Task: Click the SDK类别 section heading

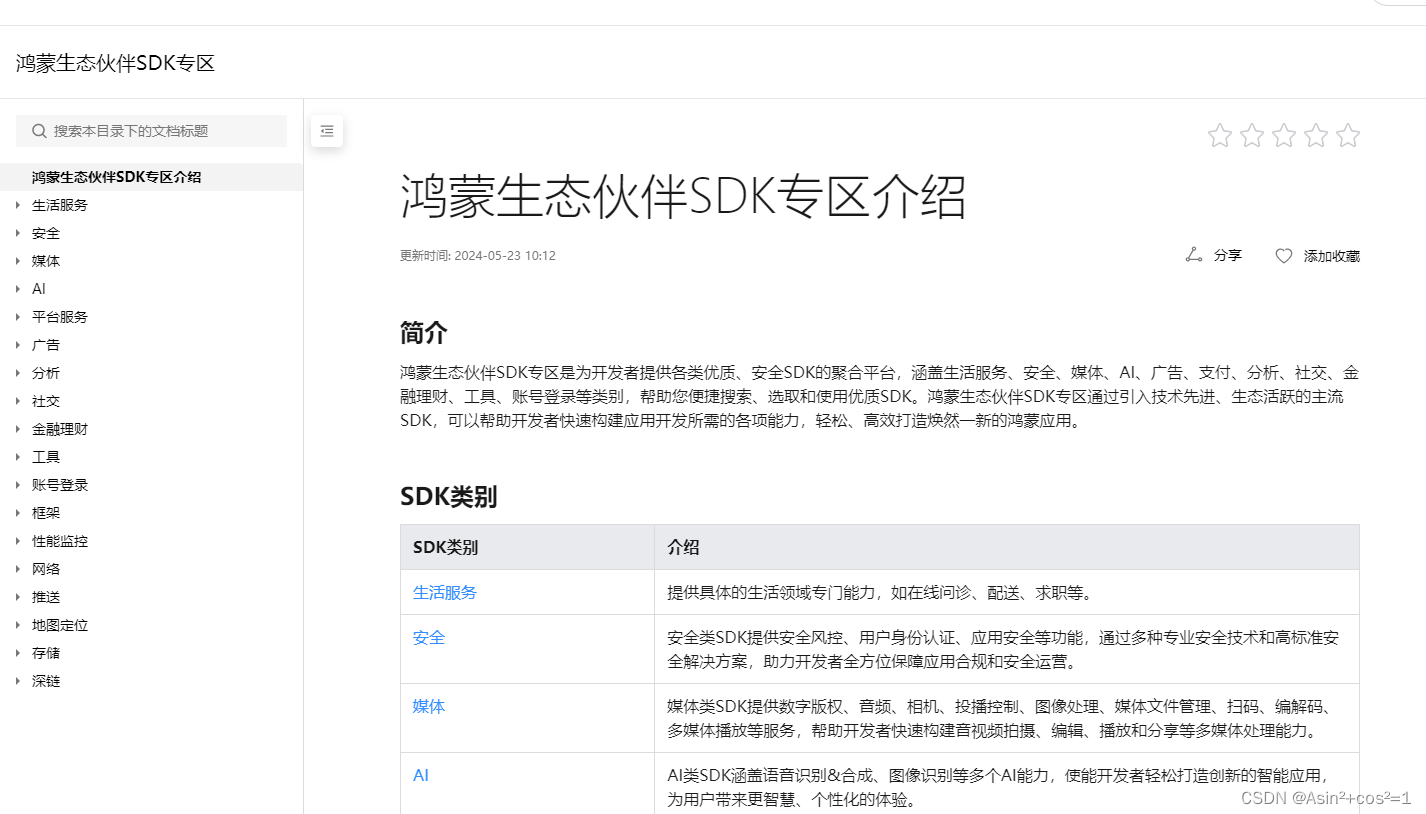Action: point(449,496)
